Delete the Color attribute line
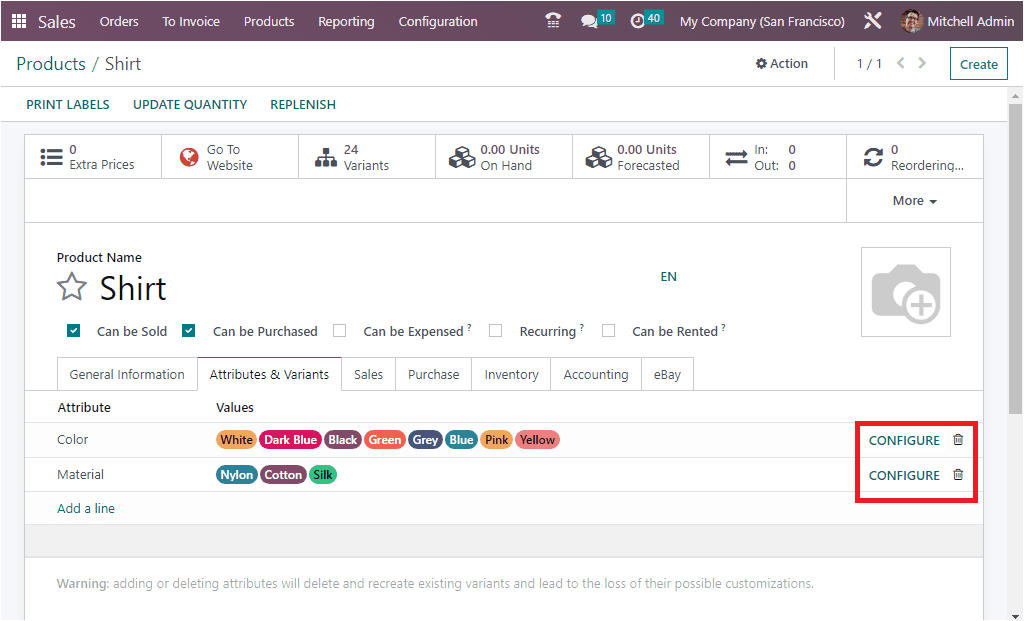 tap(958, 439)
